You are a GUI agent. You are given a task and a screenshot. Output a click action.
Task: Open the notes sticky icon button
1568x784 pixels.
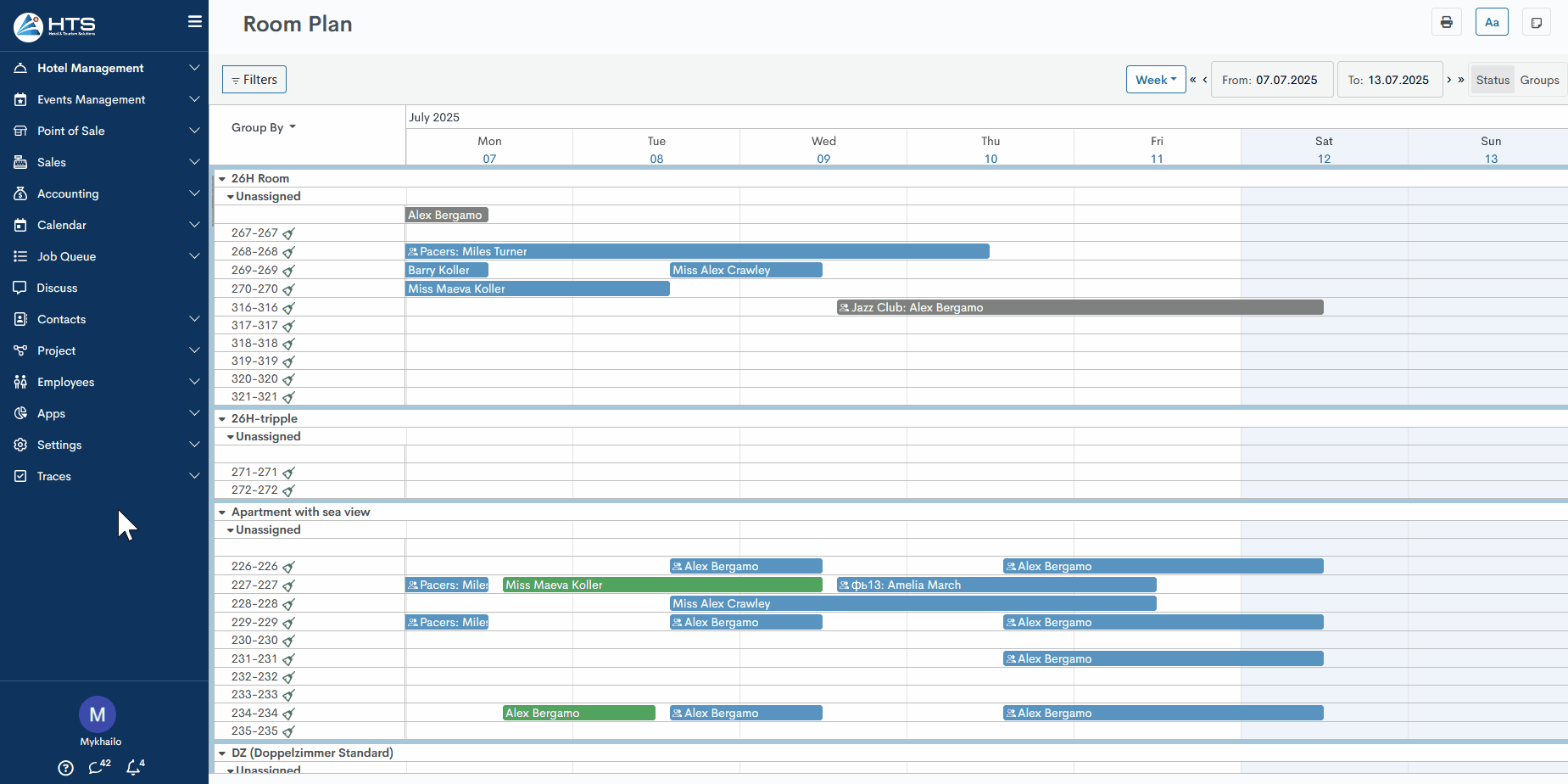1536,23
